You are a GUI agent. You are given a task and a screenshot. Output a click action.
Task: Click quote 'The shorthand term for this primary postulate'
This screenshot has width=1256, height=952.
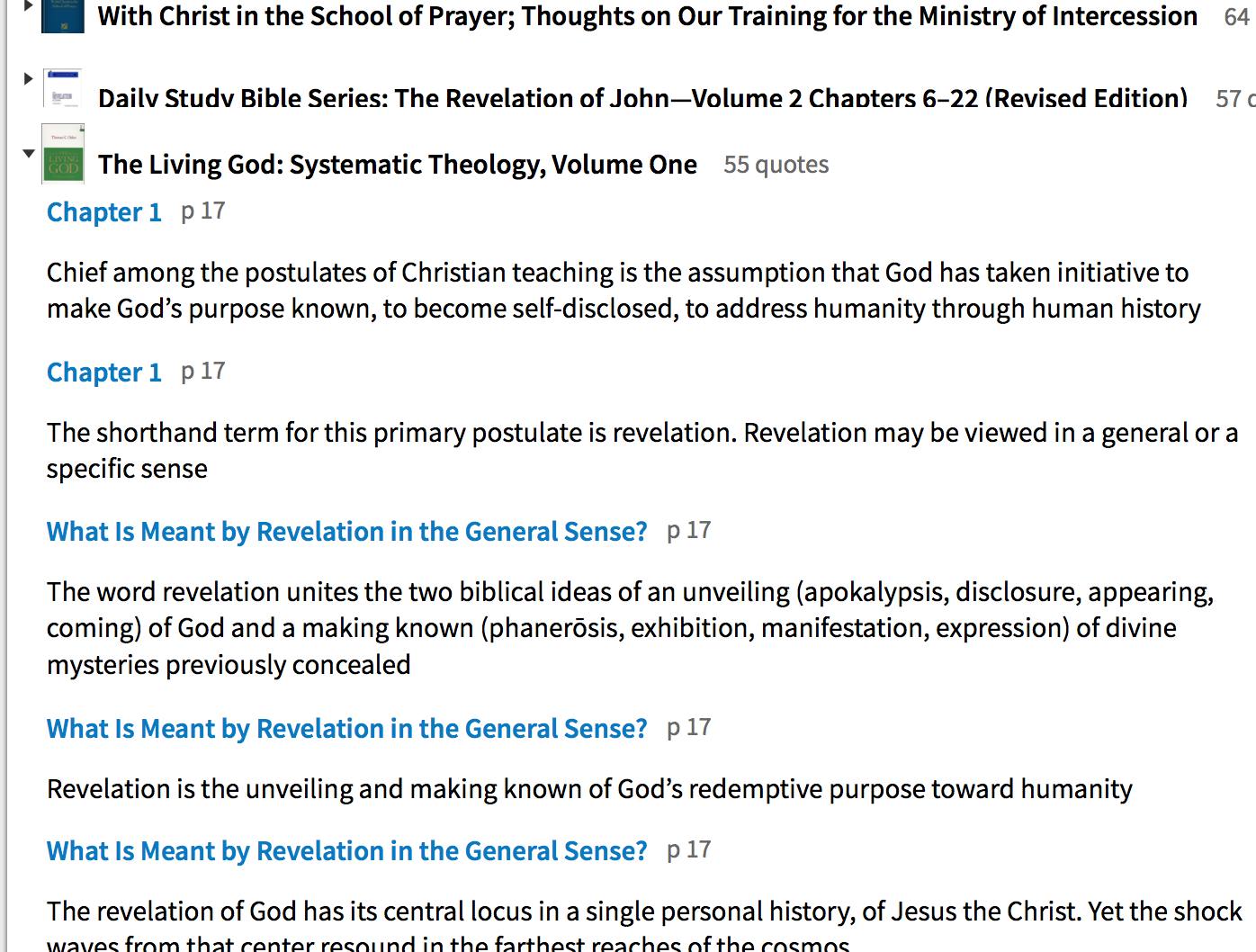tap(642, 451)
